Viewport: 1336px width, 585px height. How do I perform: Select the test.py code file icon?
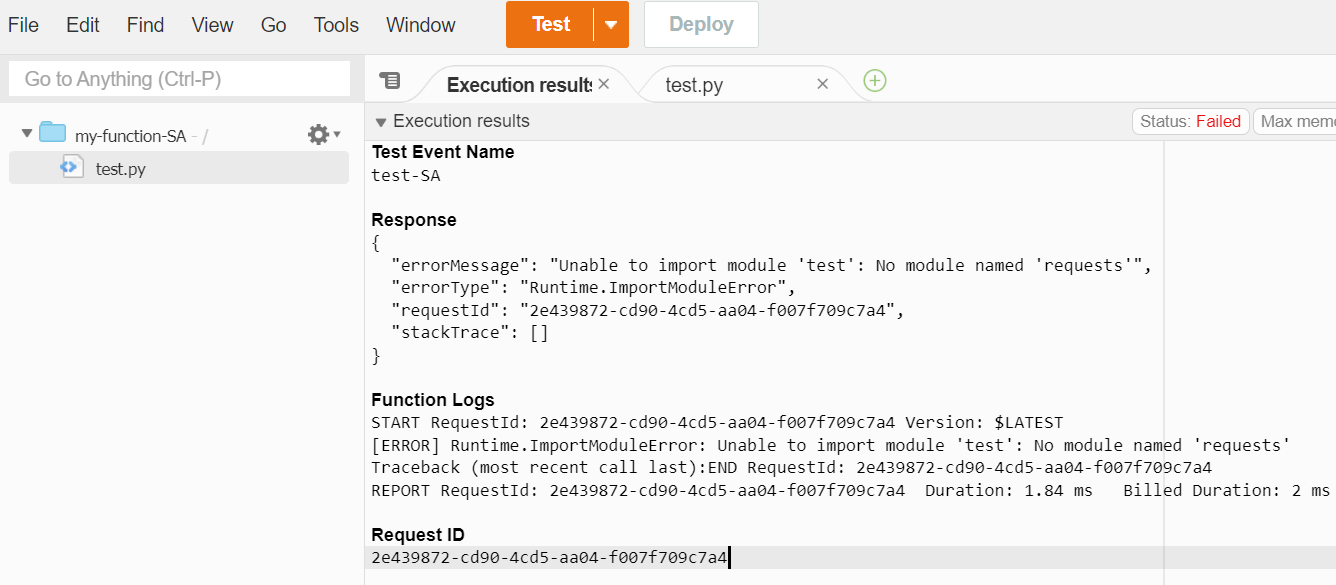(x=71, y=168)
